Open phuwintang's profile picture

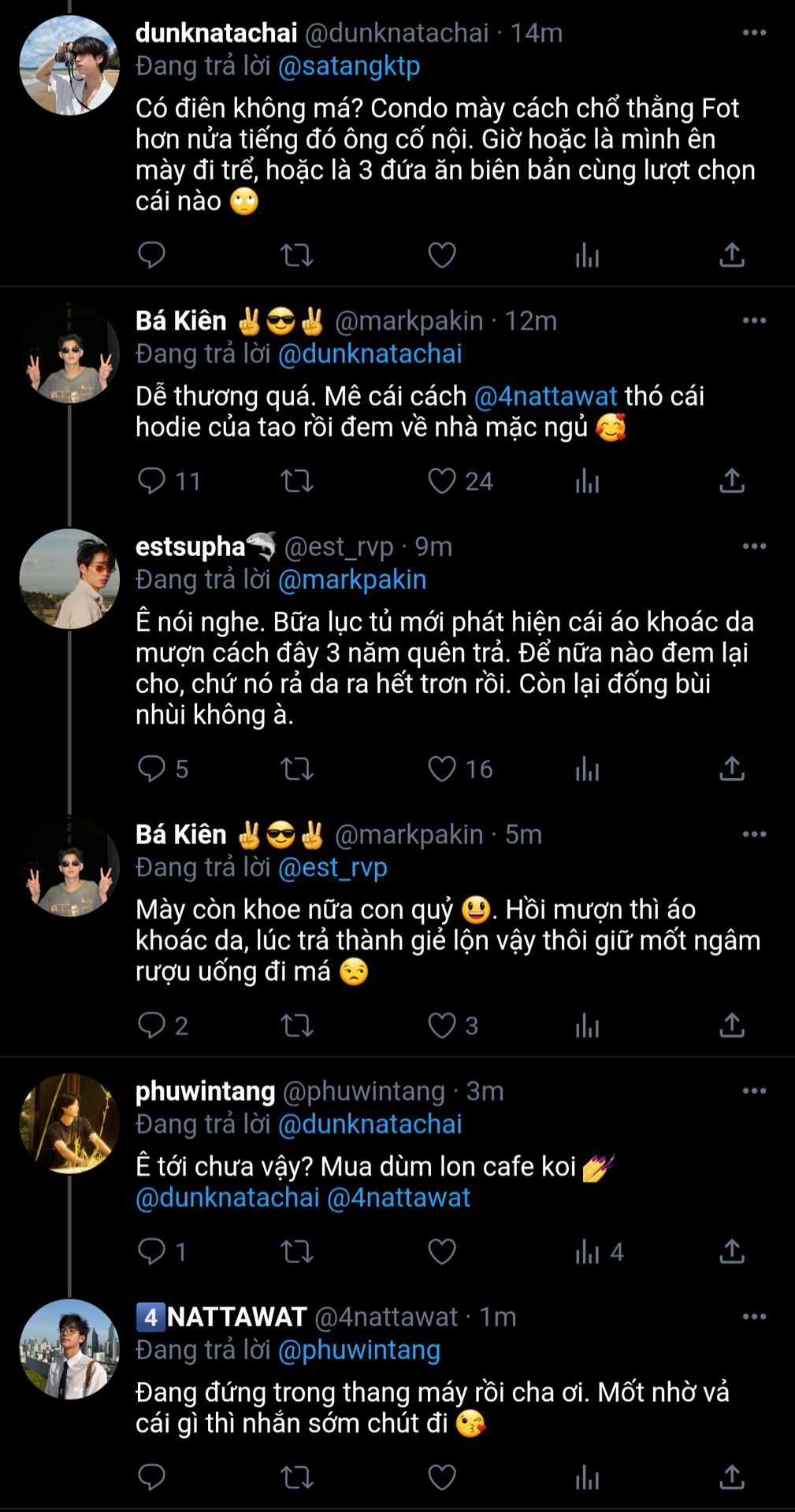tap(69, 1124)
